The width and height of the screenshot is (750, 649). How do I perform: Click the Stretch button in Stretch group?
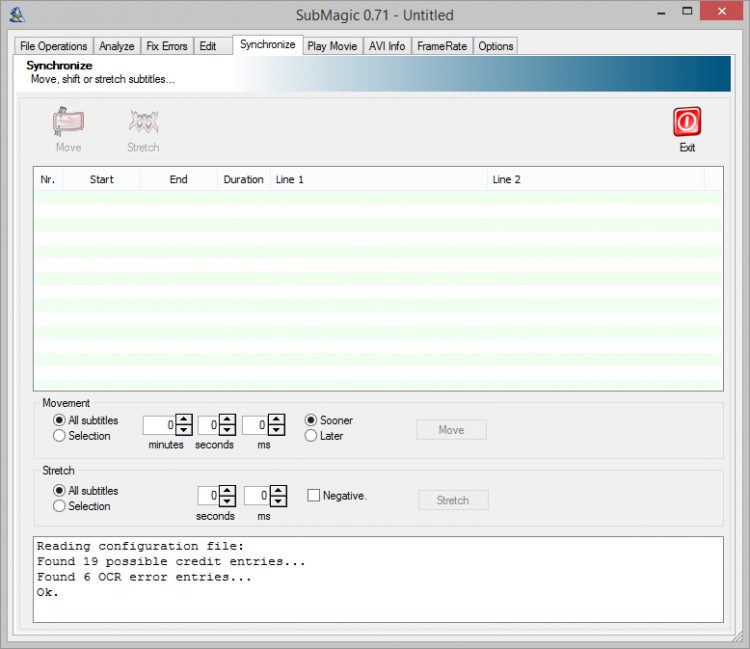[453, 500]
